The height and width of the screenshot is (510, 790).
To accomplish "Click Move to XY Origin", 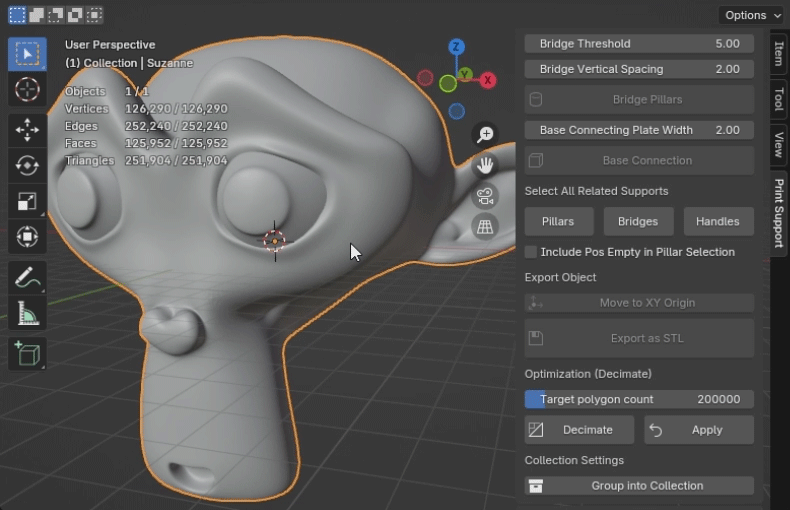I will click(x=639, y=303).
